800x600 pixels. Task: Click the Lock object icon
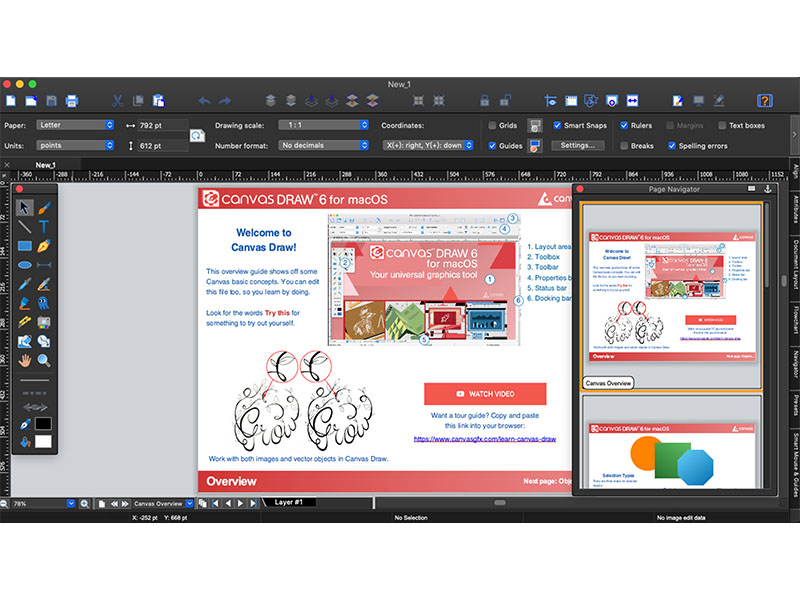[x=484, y=101]
